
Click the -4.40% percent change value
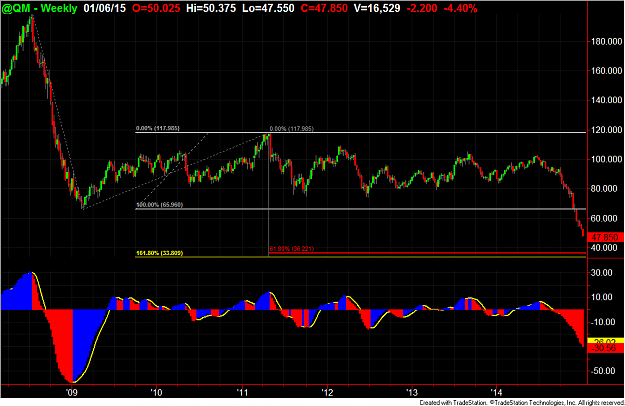point(460,8)
